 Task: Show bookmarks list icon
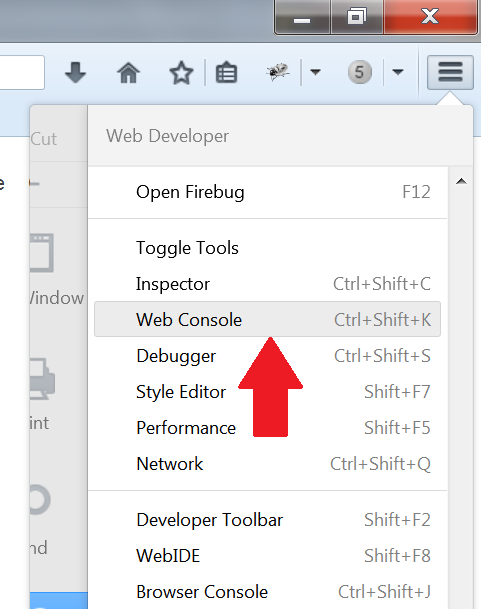coord(226,72)
